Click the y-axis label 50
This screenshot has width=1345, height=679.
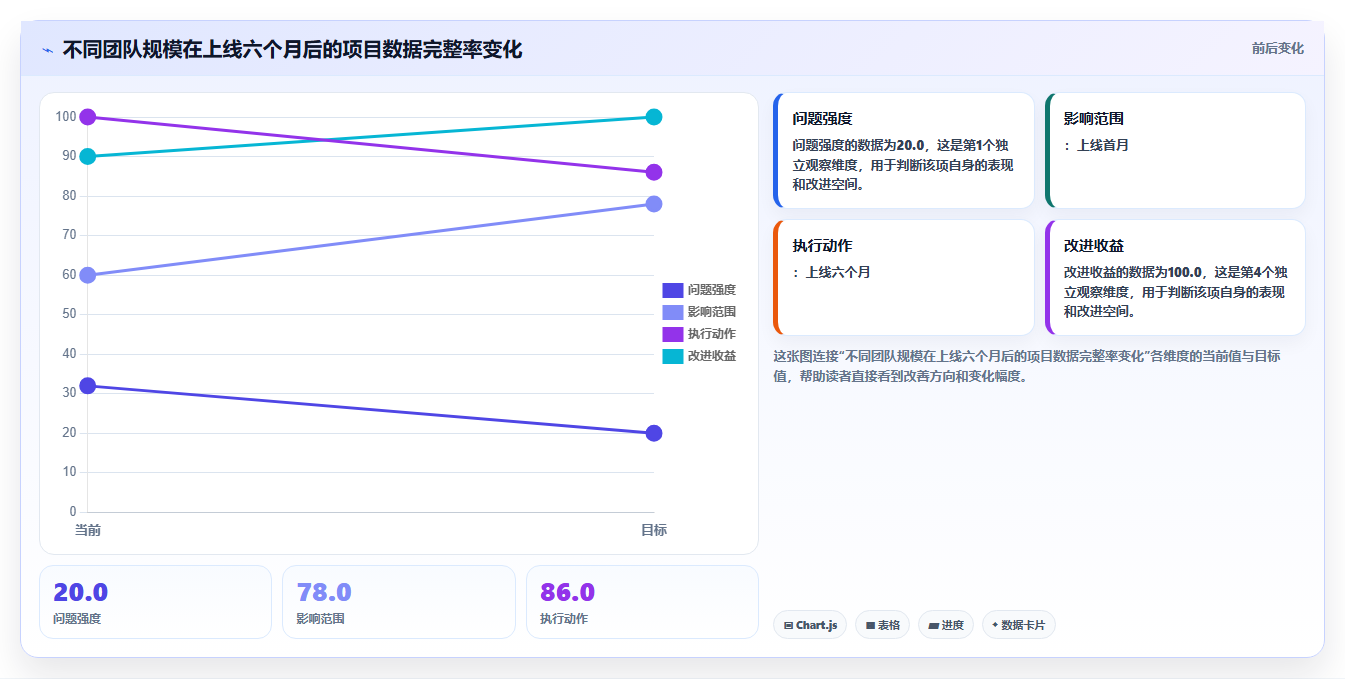click(69, 314)
